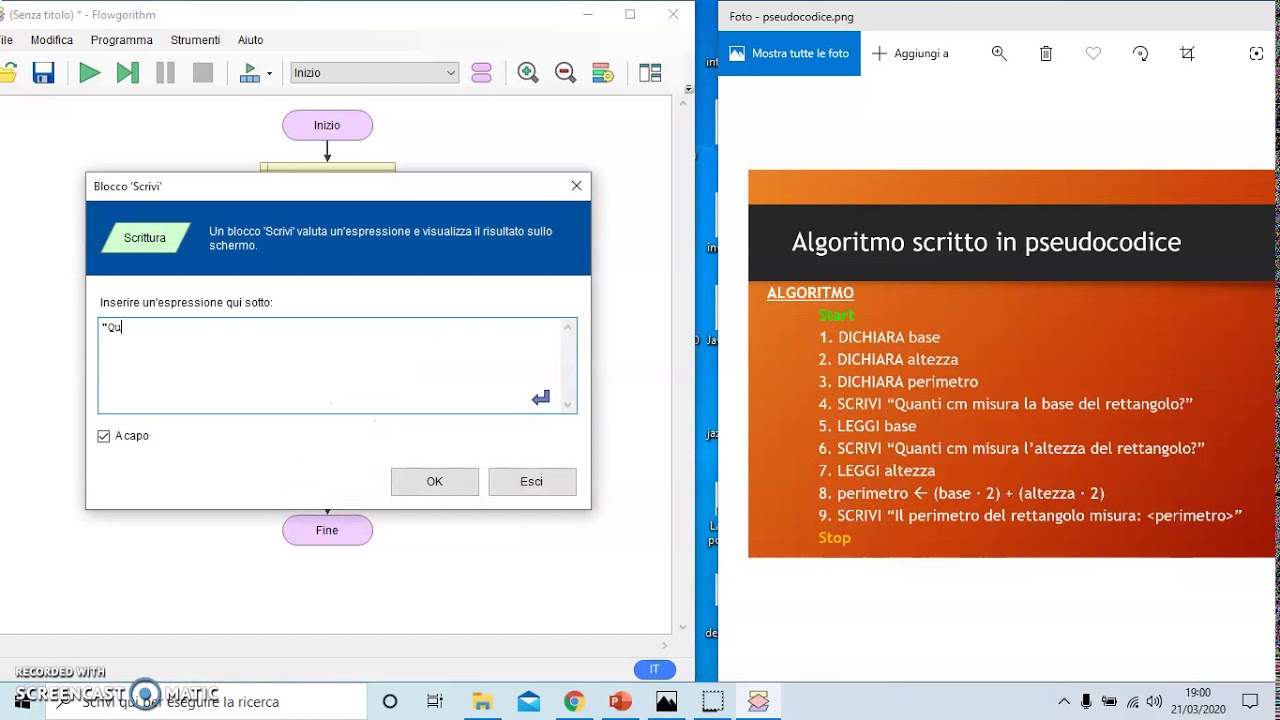Click the pseudocode slide image in Photos

[x=1012, y=364]
